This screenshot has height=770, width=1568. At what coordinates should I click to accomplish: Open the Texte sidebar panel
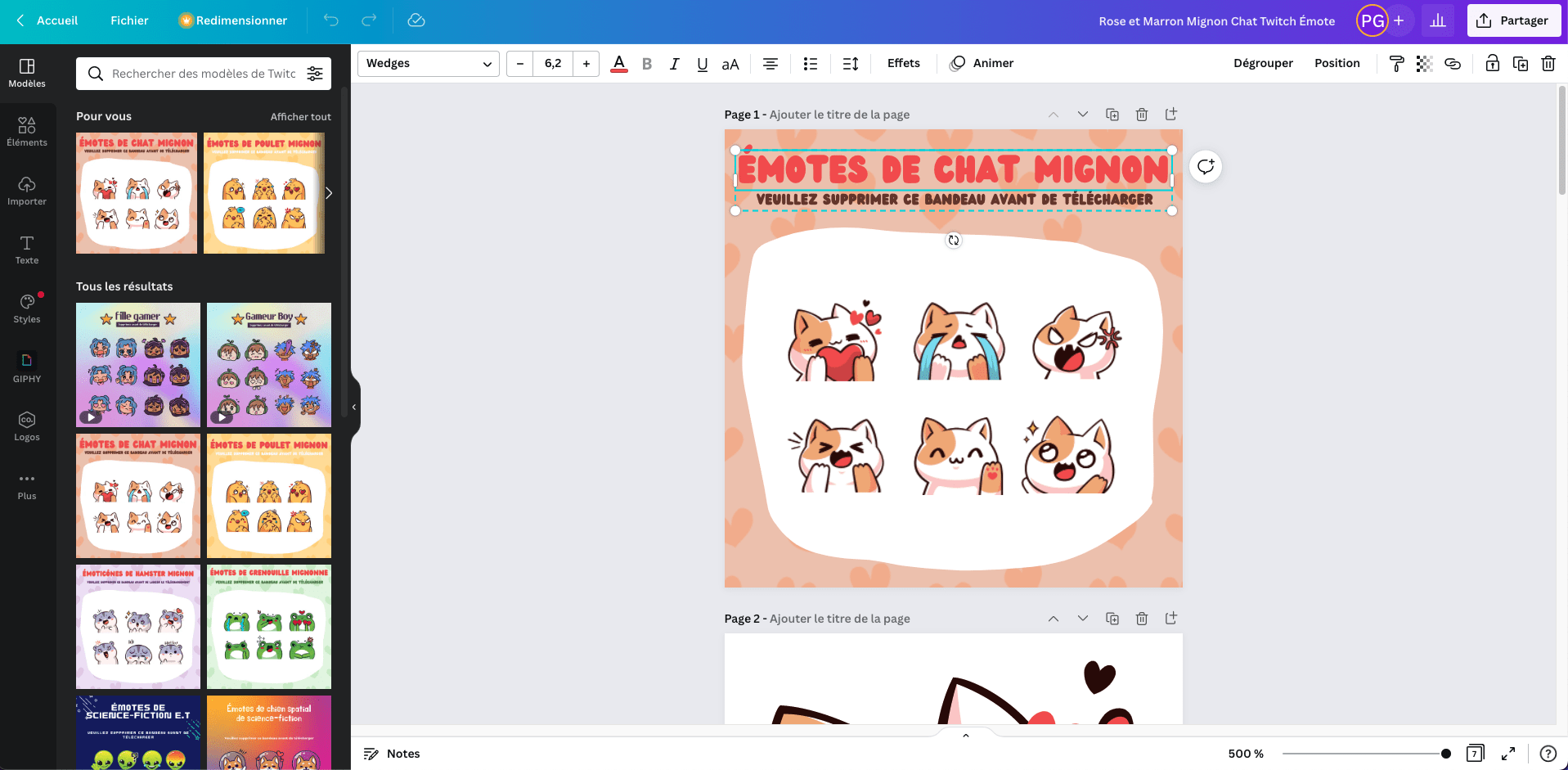click(x=27, y=250)
